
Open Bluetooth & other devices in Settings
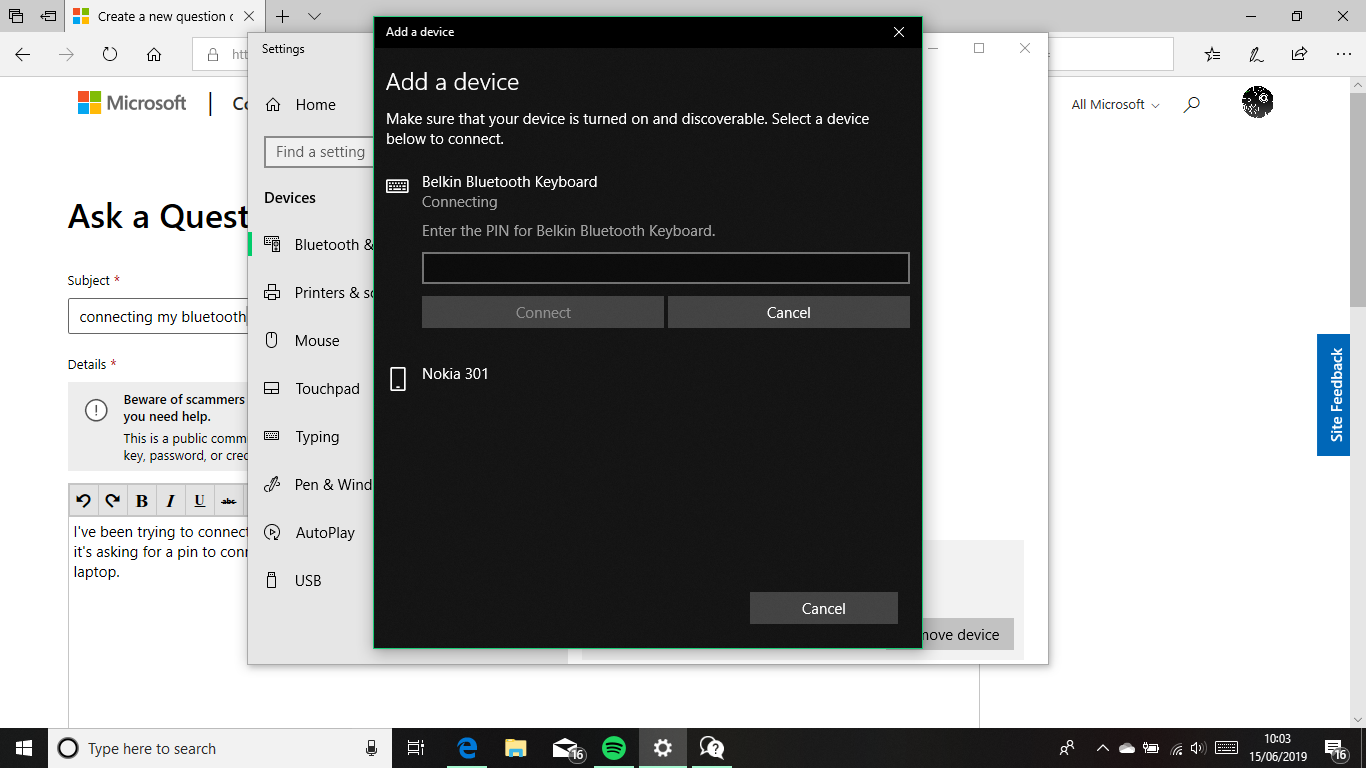(318, 245)
